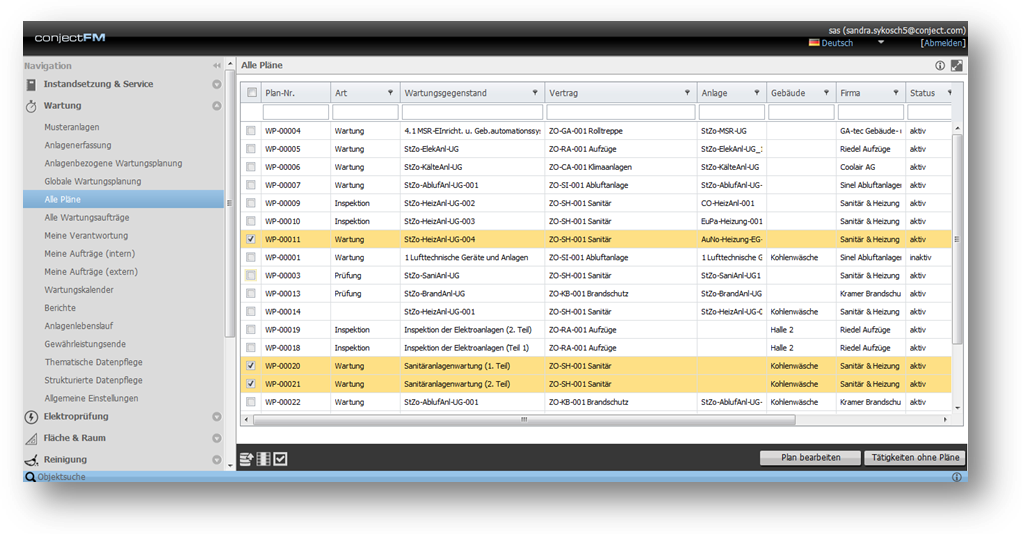
Task: Open the Firma column dropdown arrow
Action: pyautogui.click(x=896, y=93)
